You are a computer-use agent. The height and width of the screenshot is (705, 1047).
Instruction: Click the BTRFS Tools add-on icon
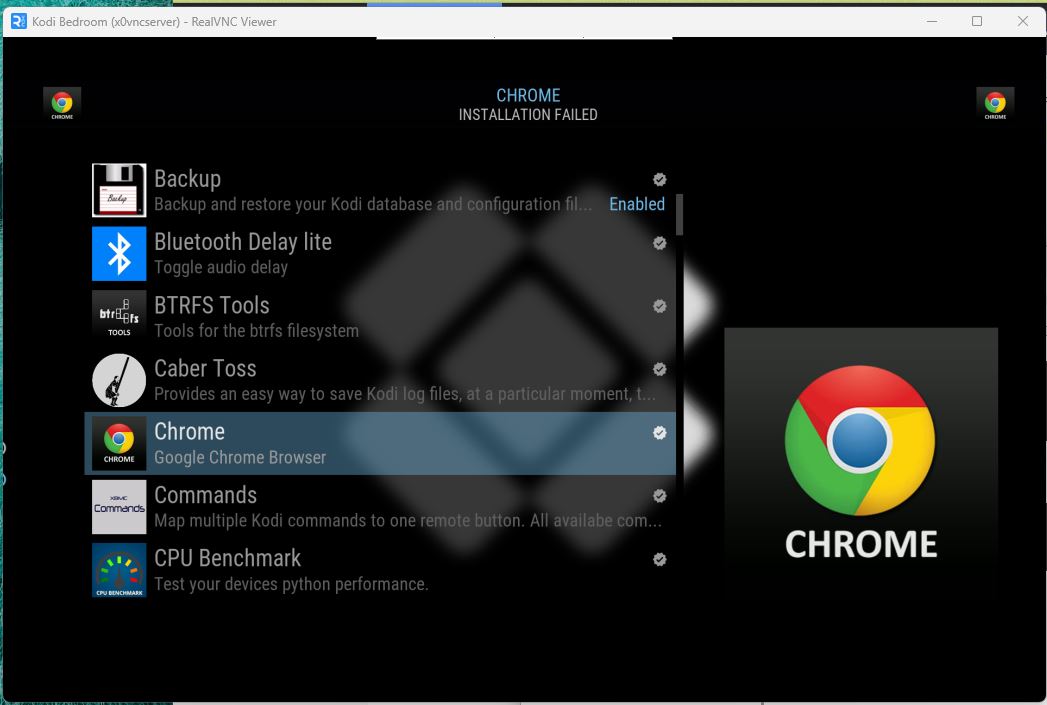[119, 316]
